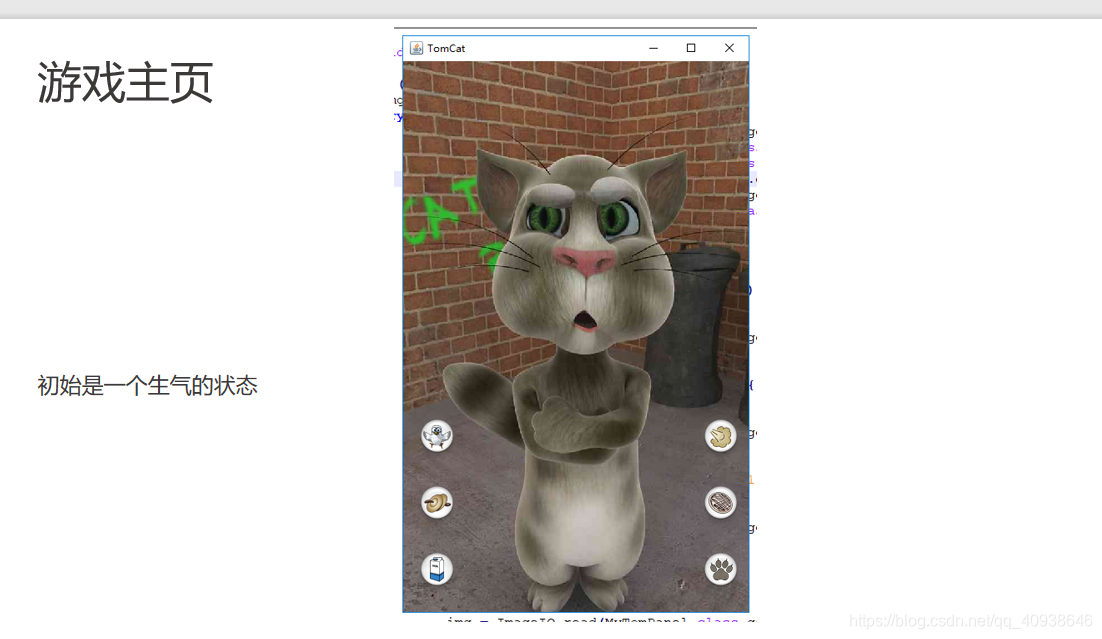Tap the white bird icon button
Screen dimensions: 1102x639
pyautogui.click(x=436, y=436)
